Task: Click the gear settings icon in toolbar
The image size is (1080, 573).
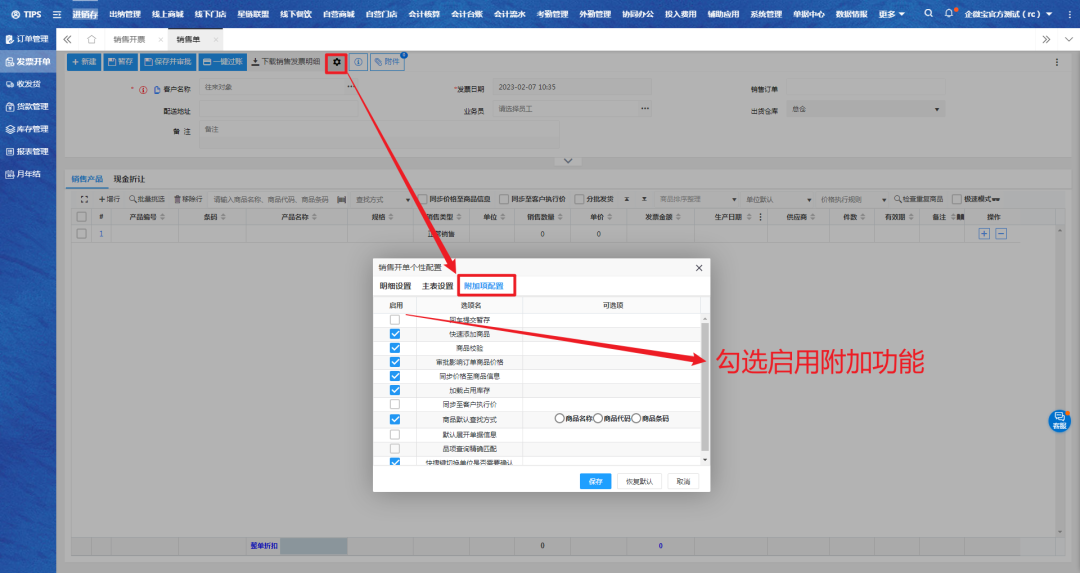Action: [337, 62]
